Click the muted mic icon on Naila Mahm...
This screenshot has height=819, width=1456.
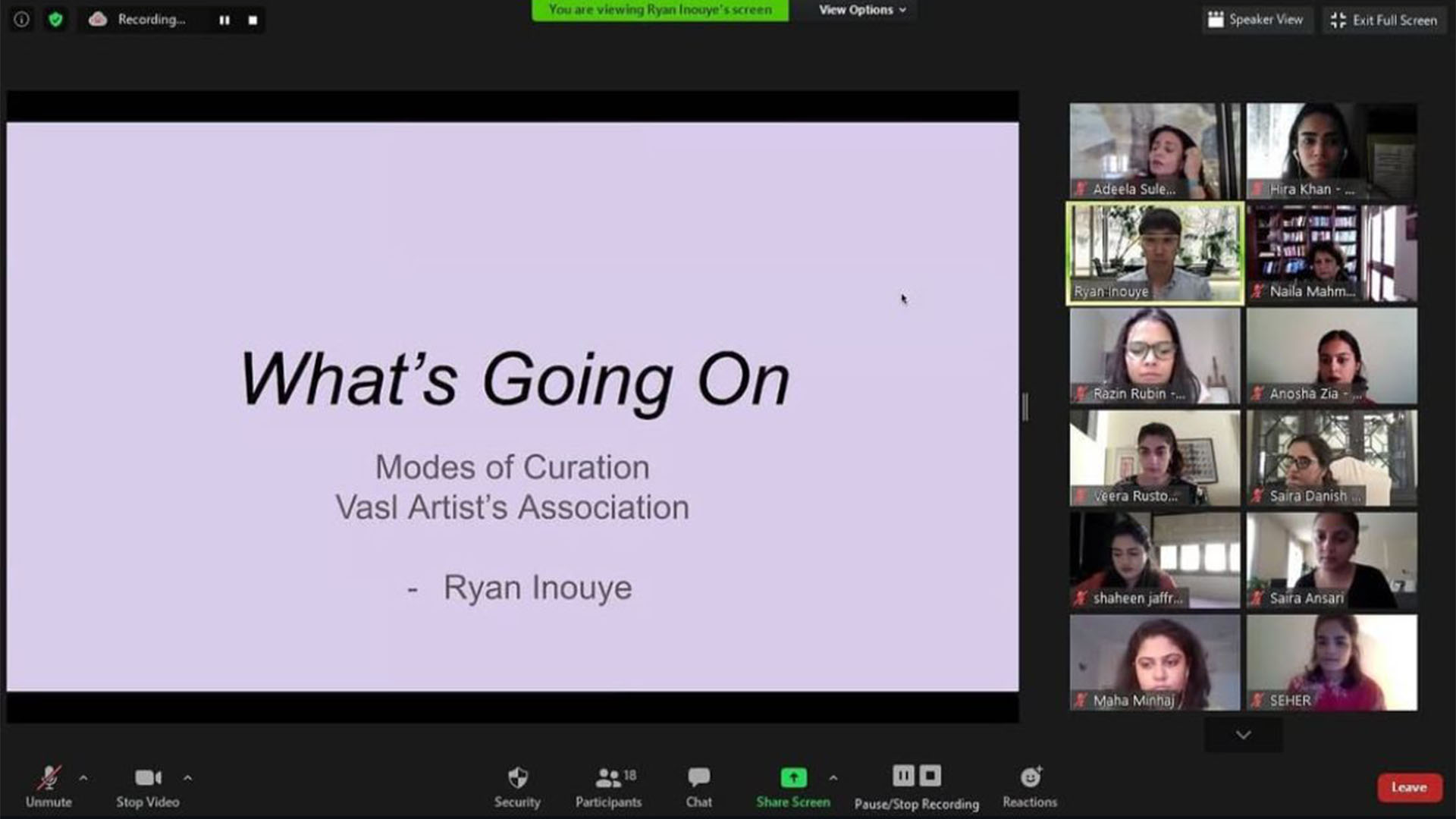coord(1257,291)
